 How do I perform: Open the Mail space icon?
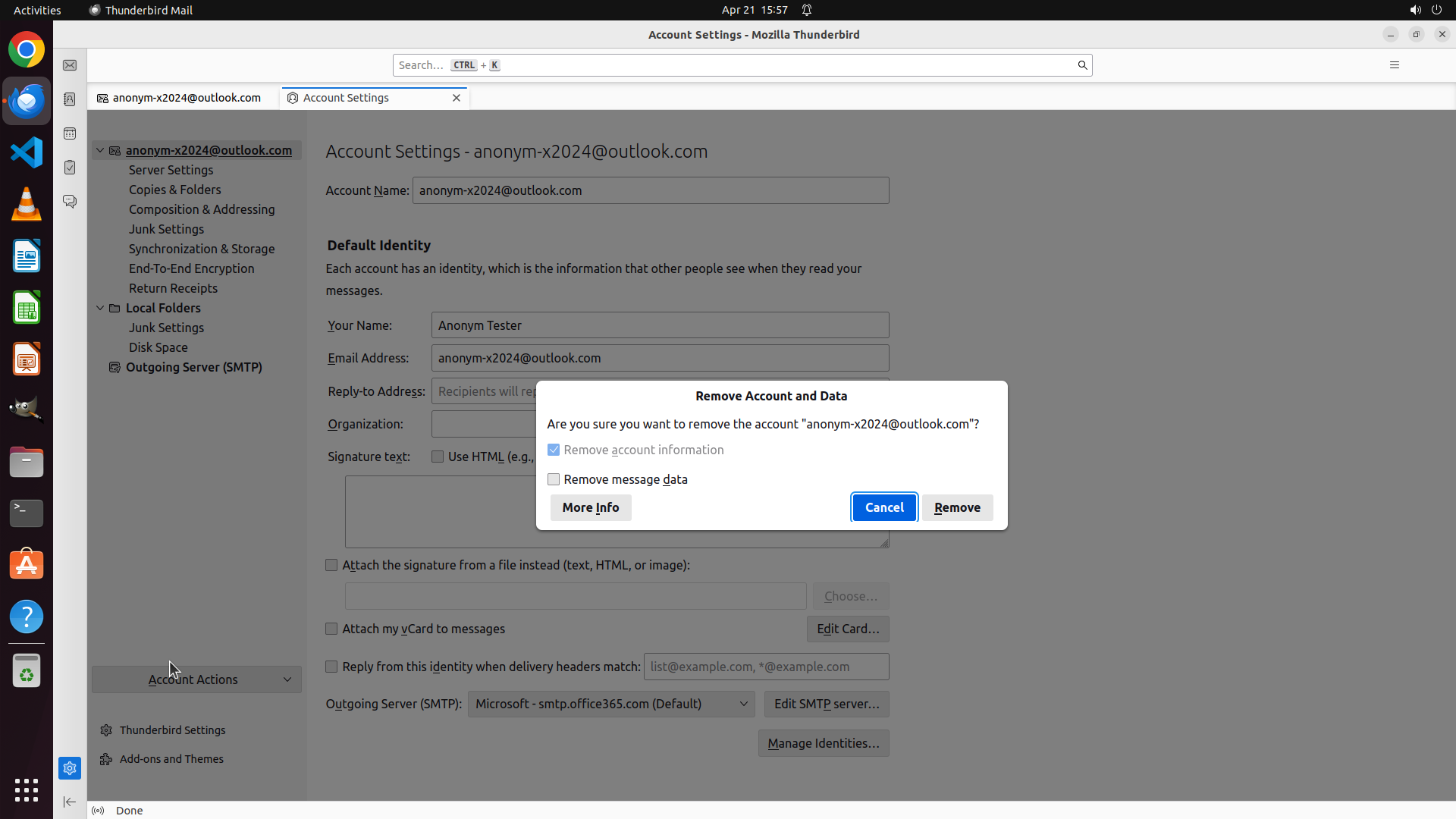click(70, 65)
